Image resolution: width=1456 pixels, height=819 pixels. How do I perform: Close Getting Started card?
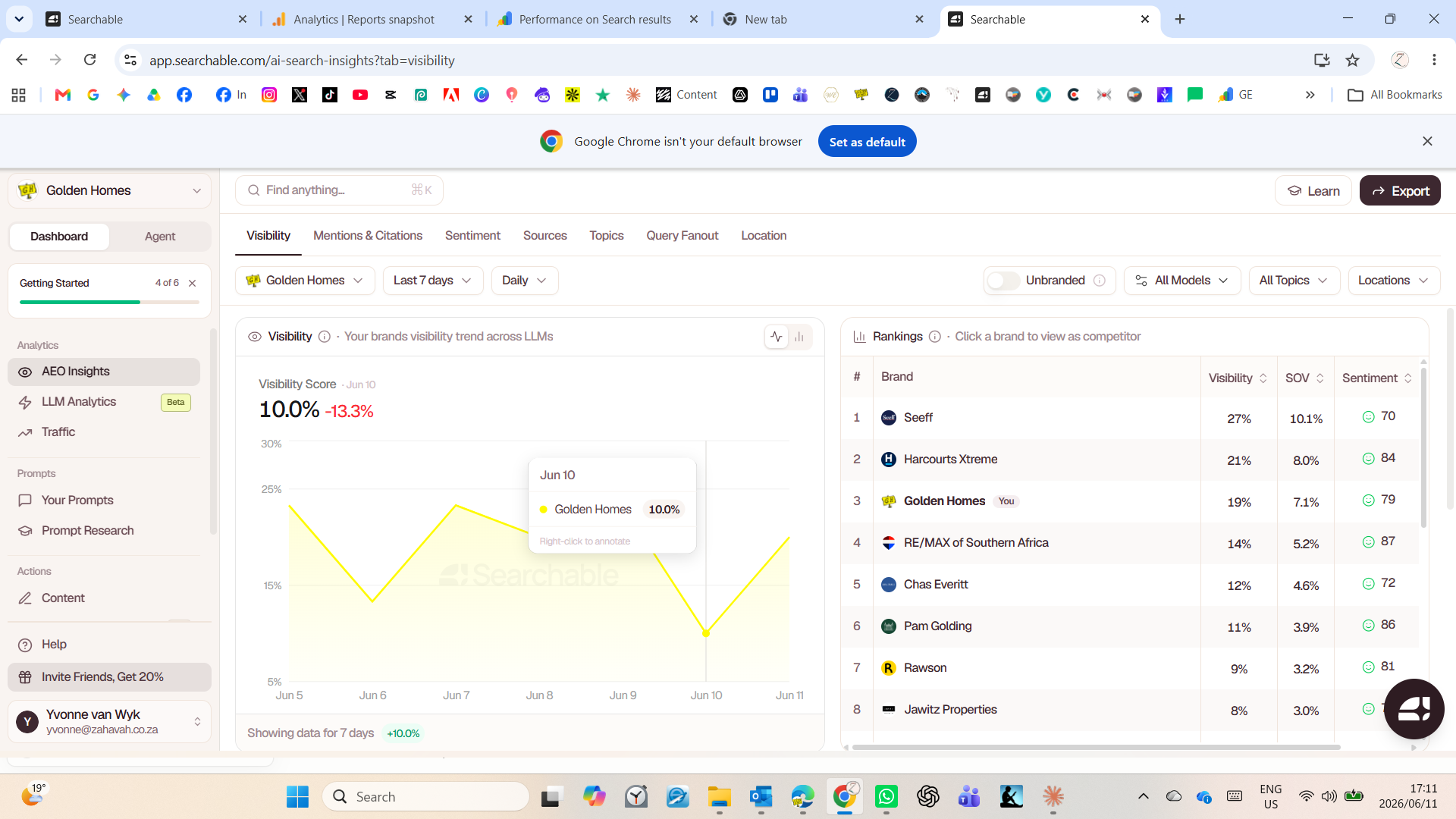pyautogui.click(x=193, y=284)
